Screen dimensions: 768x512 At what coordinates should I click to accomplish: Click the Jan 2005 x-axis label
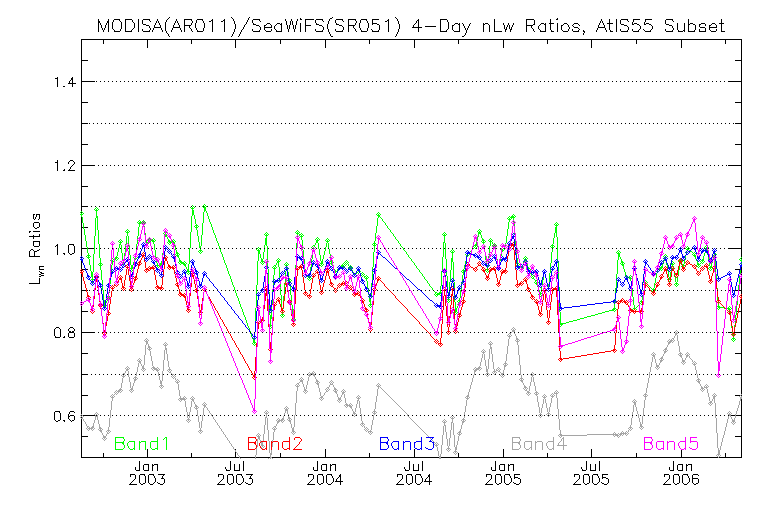point(503,473)
